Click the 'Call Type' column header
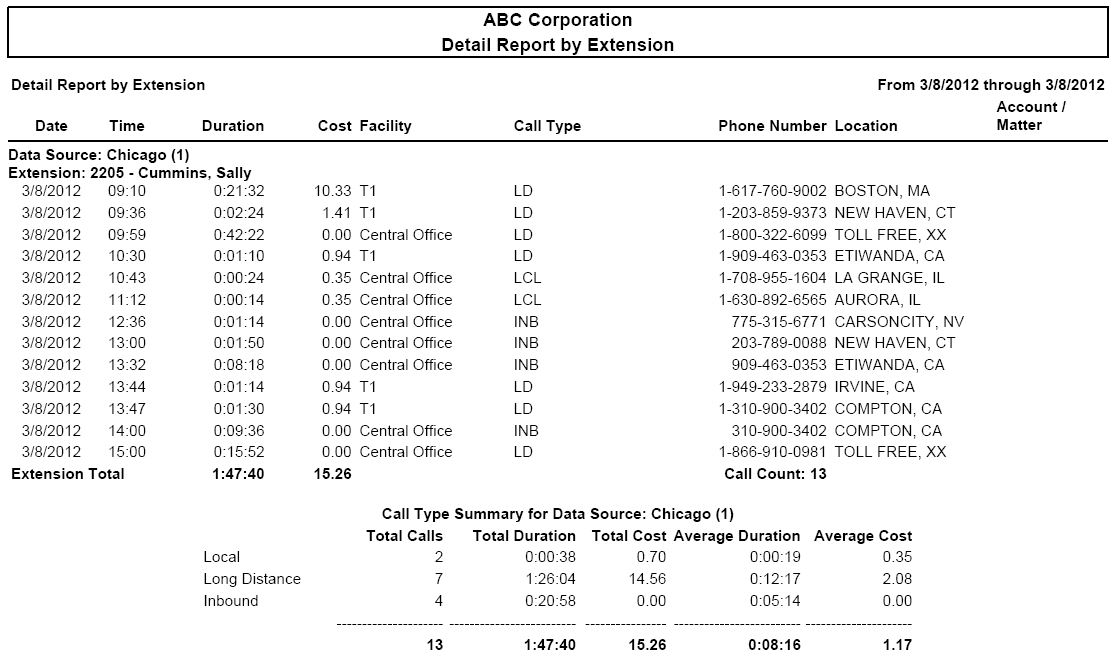1118x672 pixels. click(547, 126)
